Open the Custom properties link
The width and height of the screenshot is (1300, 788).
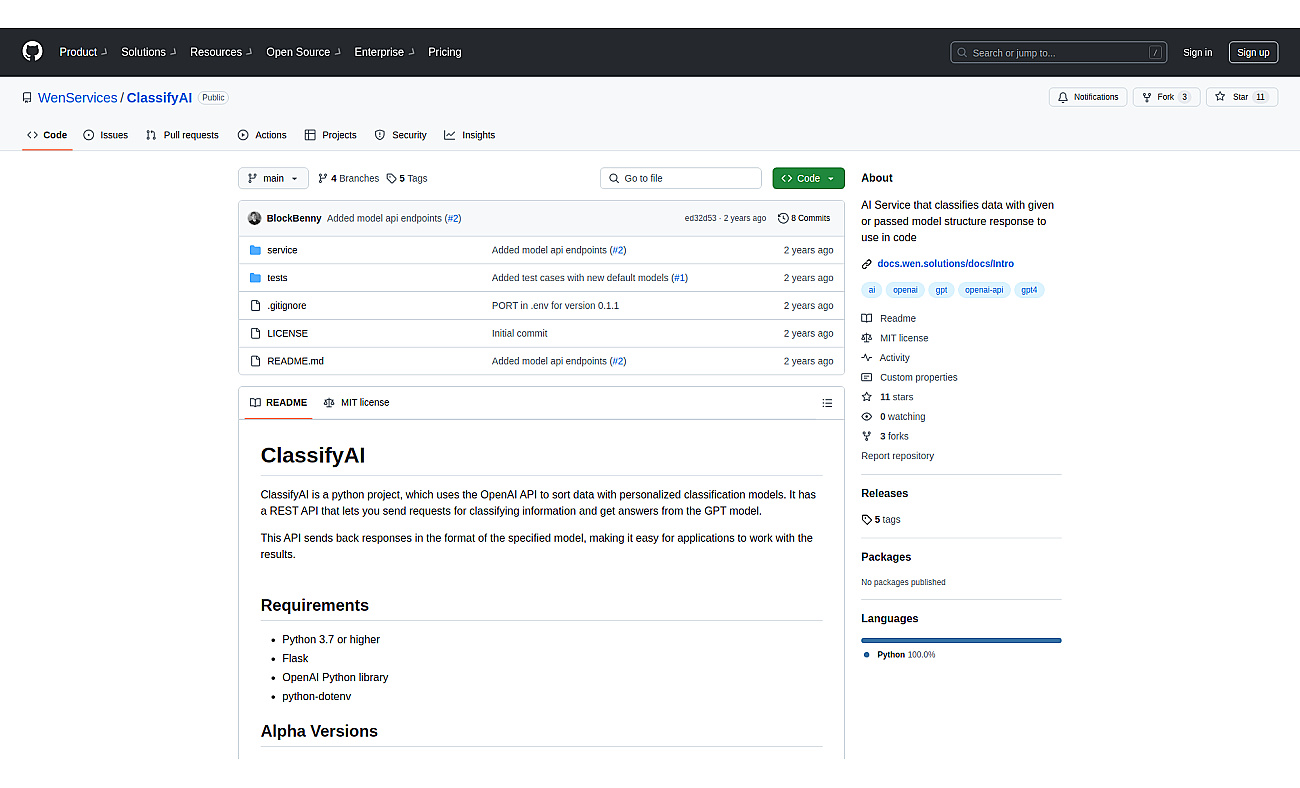click(909, 378)
